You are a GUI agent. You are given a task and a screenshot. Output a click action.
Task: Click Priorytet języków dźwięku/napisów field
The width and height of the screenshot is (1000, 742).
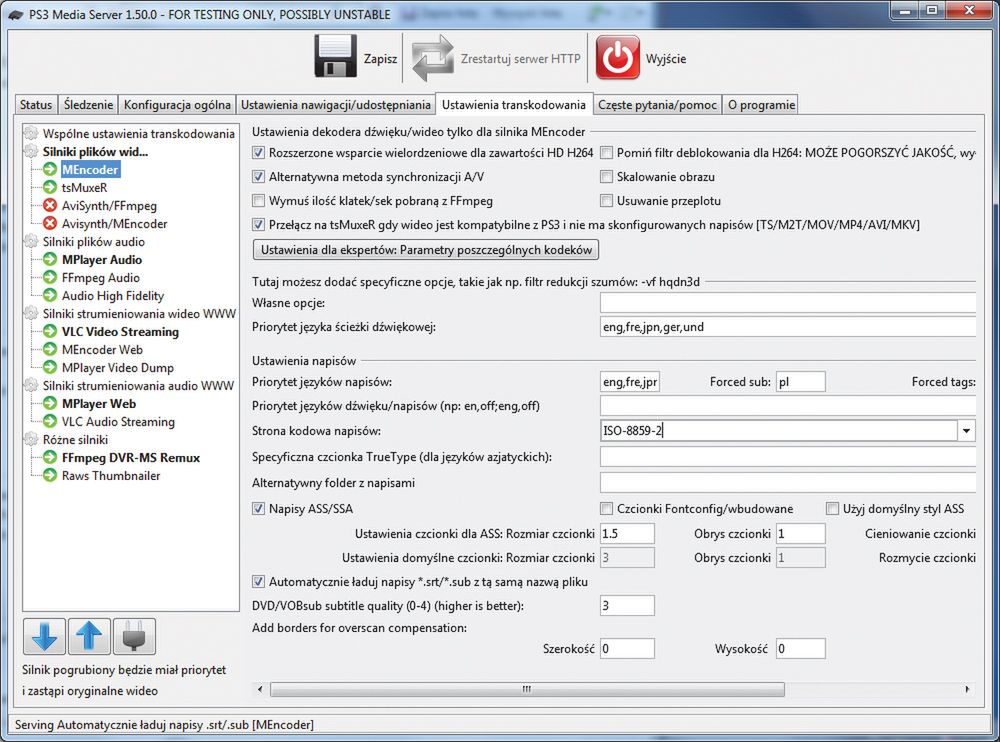(x=788, y=406)
